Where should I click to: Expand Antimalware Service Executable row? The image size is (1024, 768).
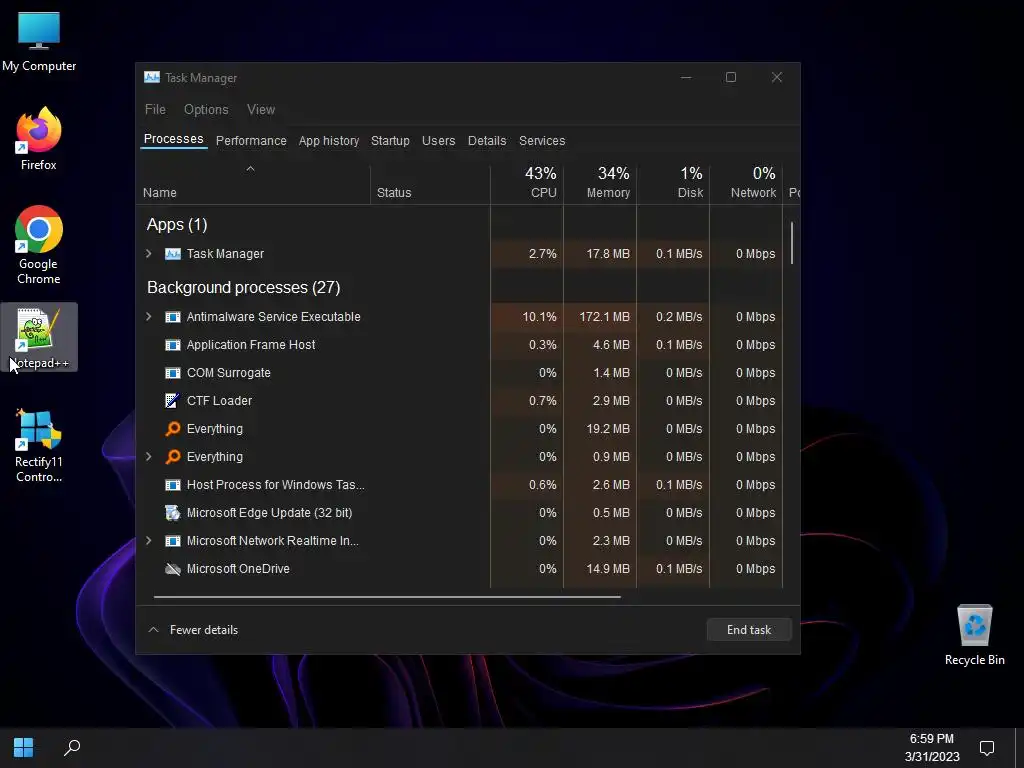coord(149,317)
